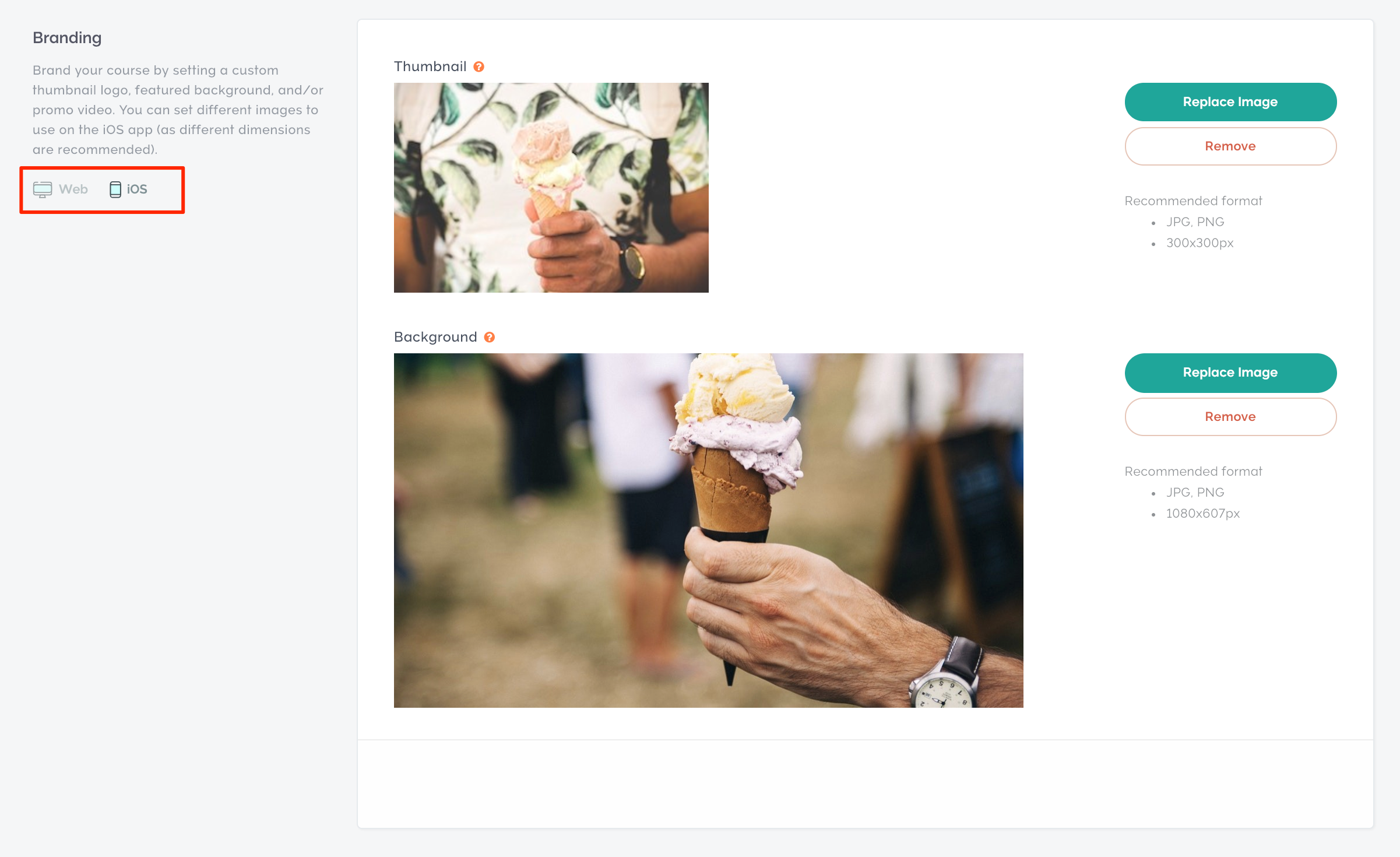This screenshot has width=1400, height=857.
Task: Click the Branding description paragraph
Action: [x=178, y=110]
